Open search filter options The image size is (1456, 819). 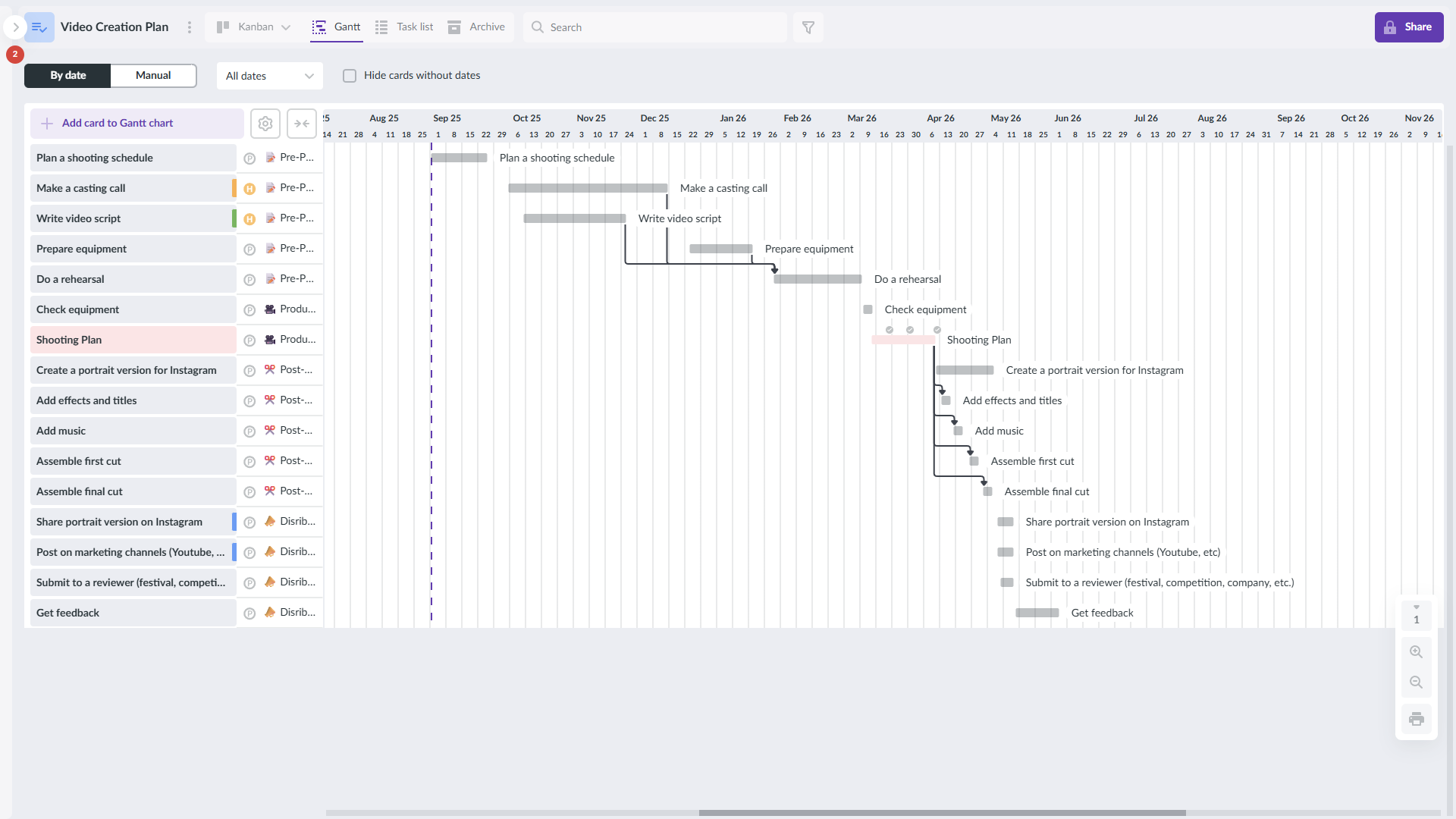[808, 27]
